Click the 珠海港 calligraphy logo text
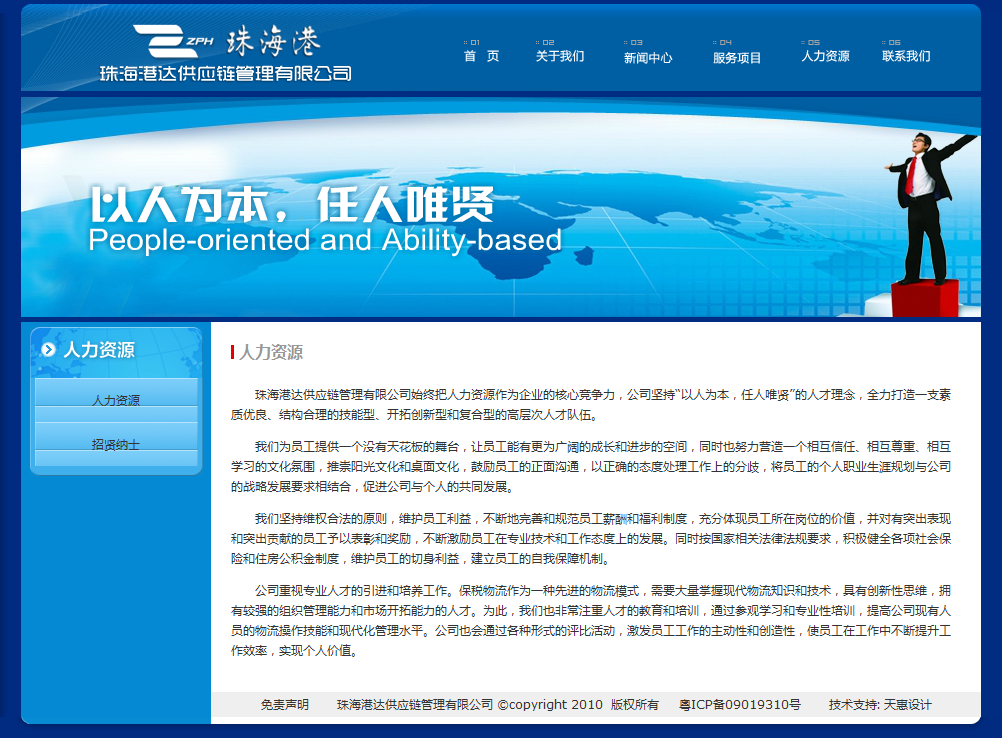 pos(273,41)
